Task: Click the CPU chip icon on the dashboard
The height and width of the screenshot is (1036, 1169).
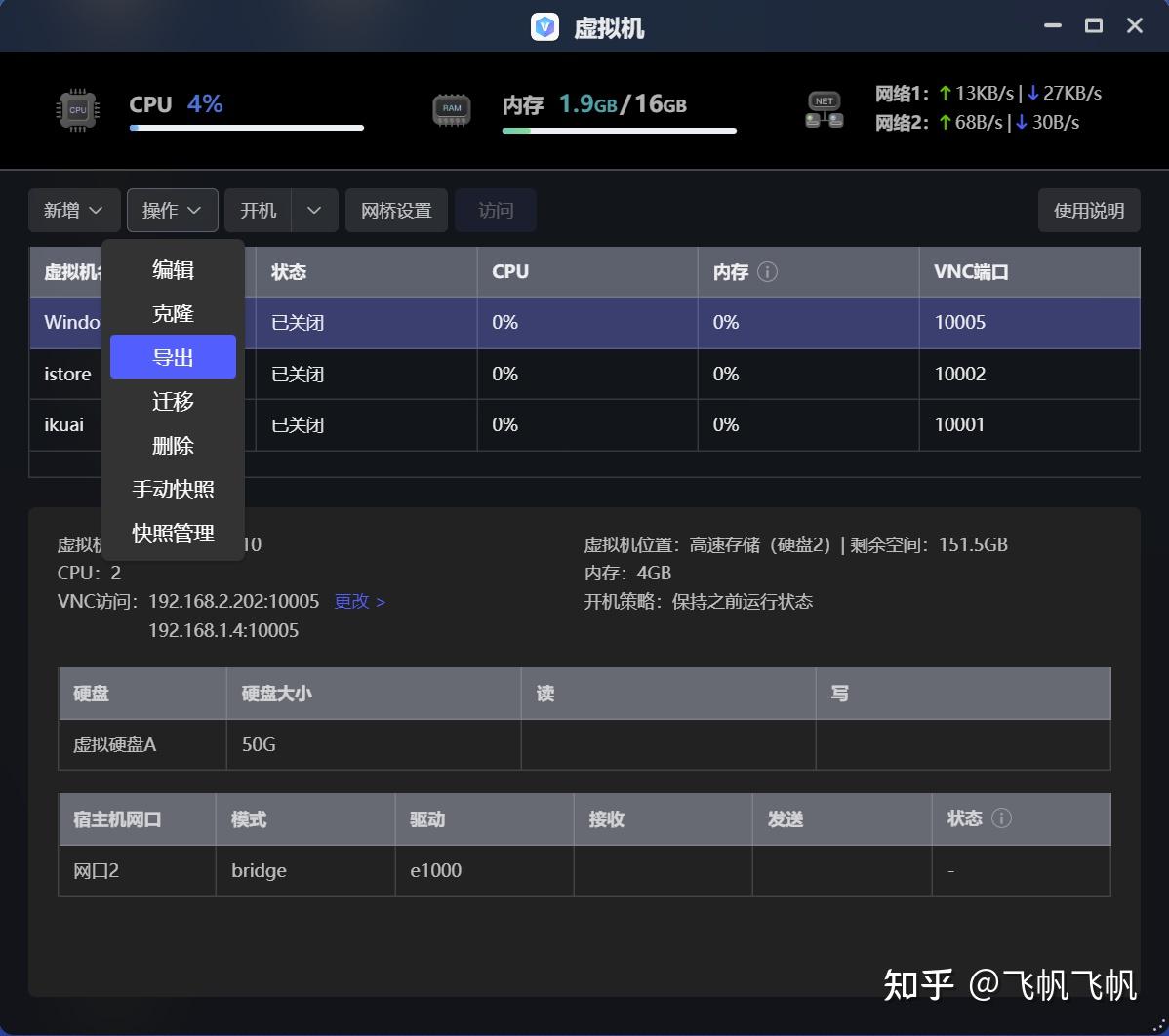Action: [77, 108]
